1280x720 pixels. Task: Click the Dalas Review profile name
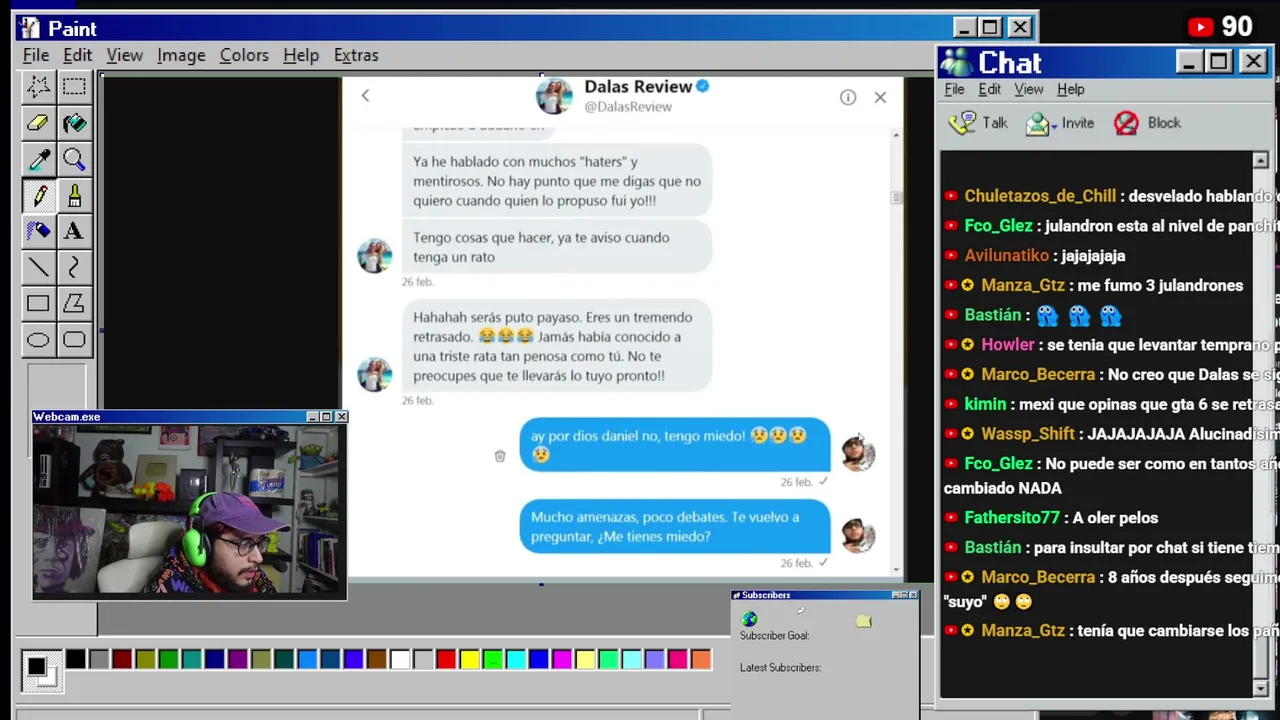click(638, 86)
